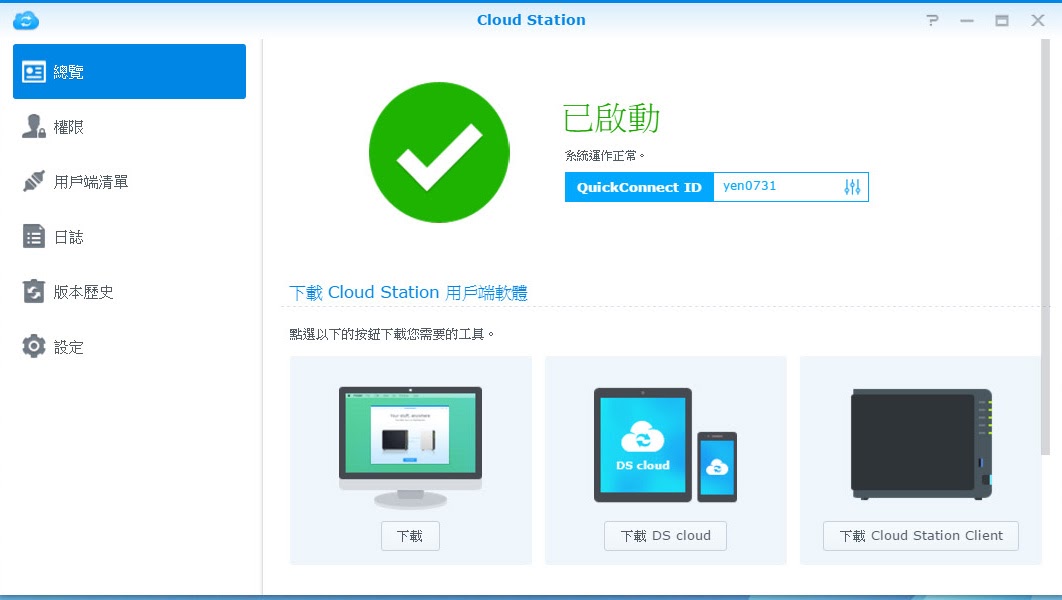Click the DS cloud tablet and phone image

tap(665, 445)
